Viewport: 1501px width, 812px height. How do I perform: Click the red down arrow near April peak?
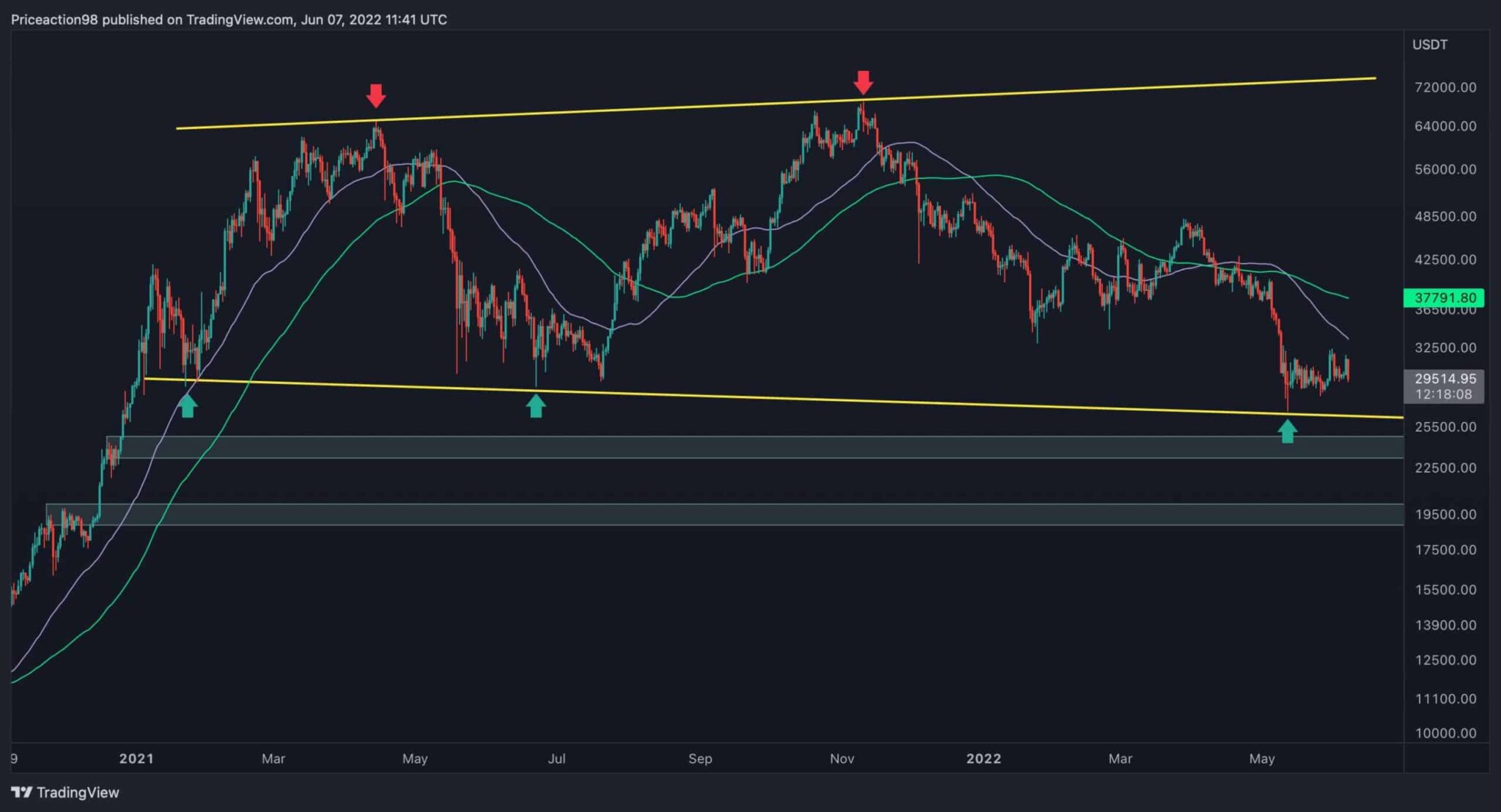coord(376,95)
